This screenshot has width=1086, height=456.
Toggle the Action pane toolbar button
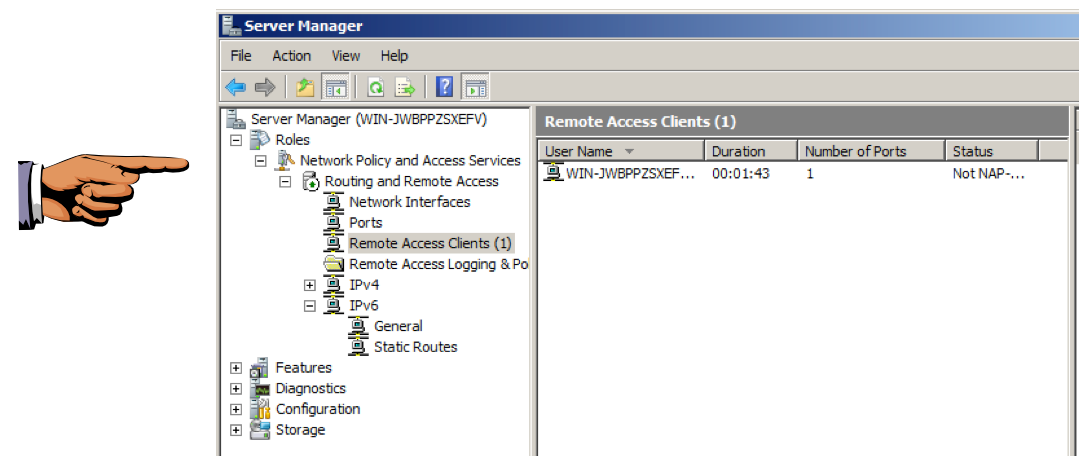pyautogui.click(x=475, y=88)
